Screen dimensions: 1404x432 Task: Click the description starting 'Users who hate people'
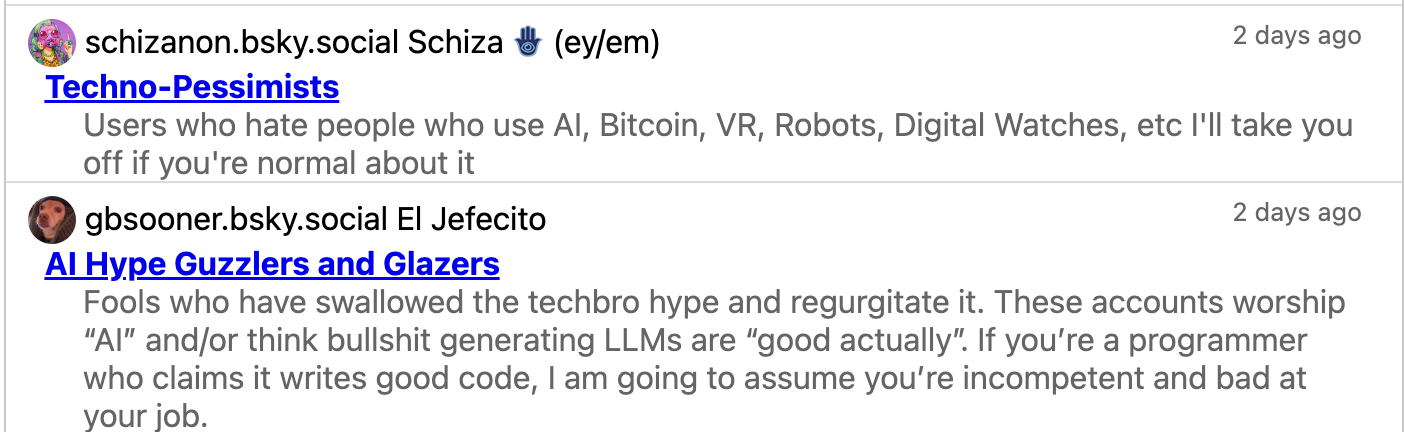(717, 127)
